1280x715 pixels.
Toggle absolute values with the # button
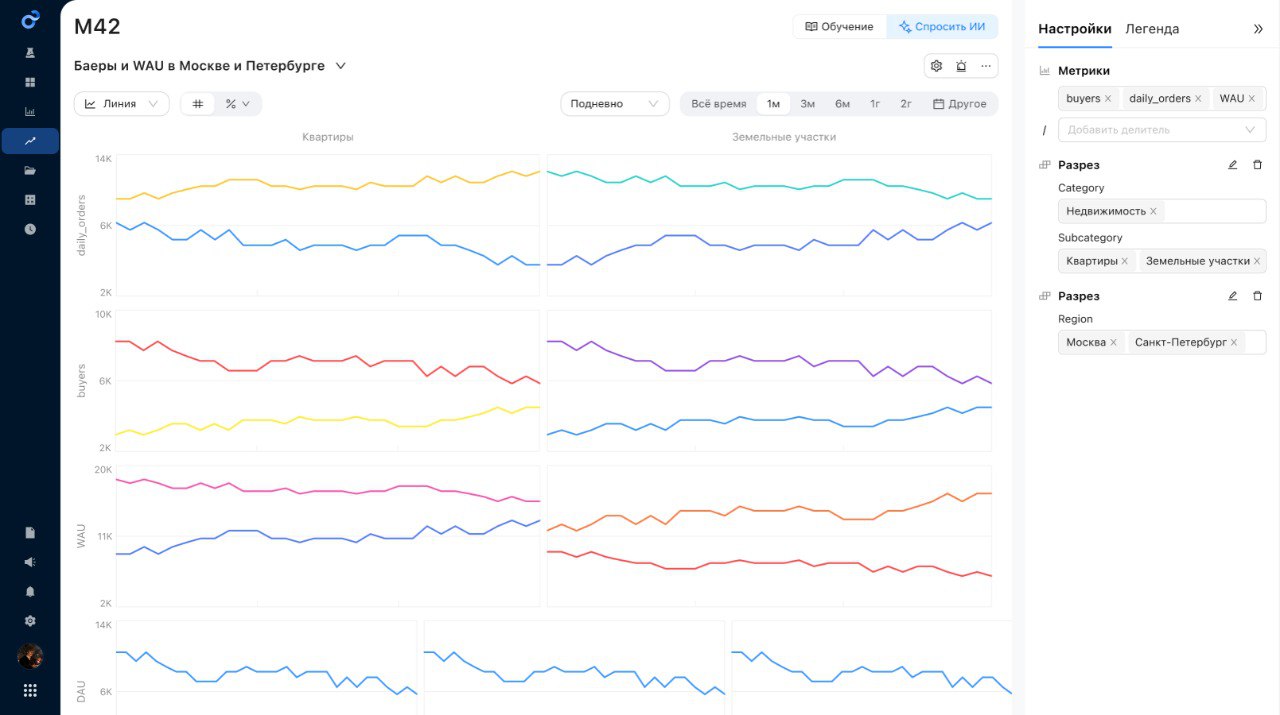(198, 104)
